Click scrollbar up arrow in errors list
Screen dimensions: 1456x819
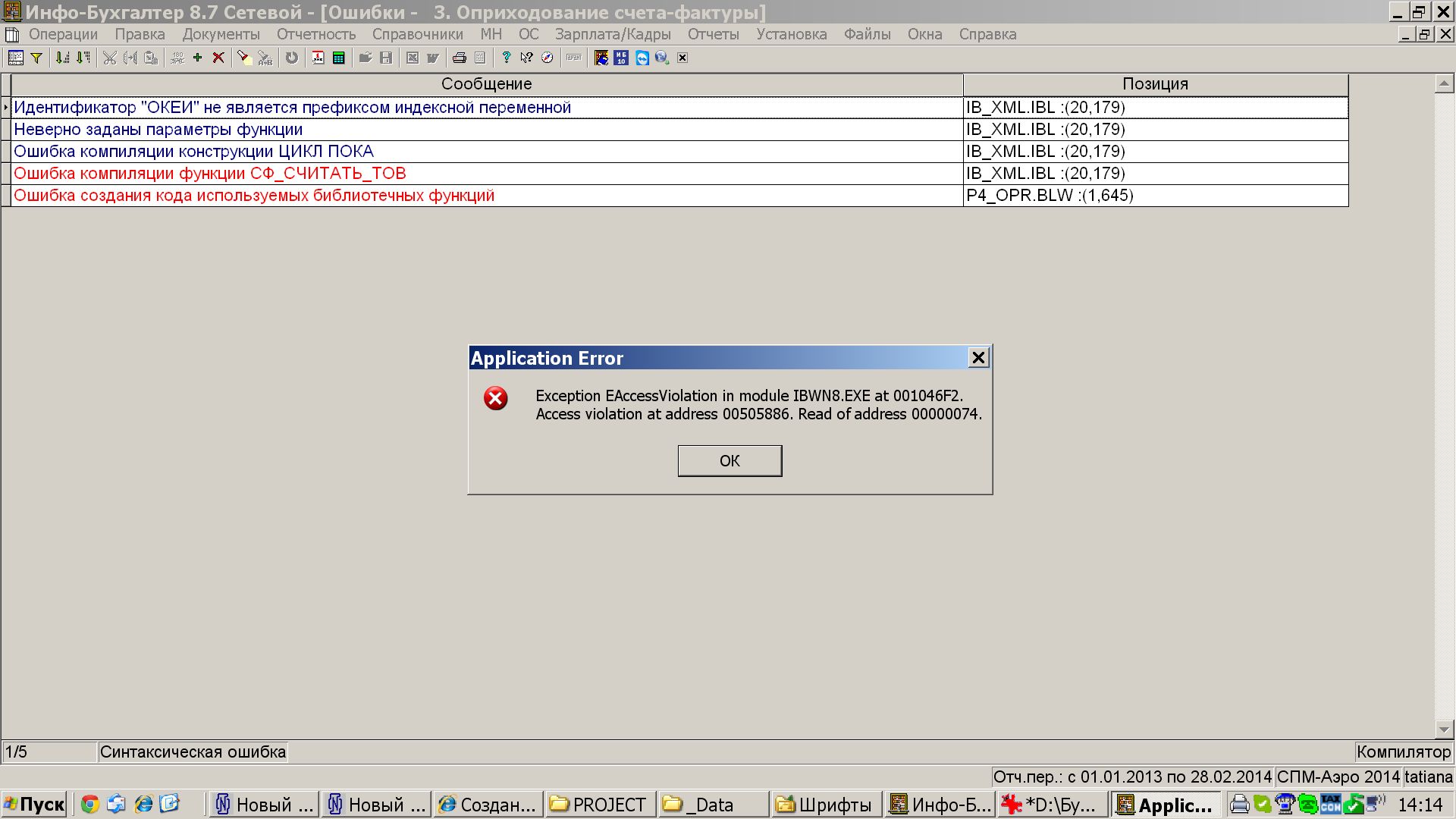point(1444,83)
